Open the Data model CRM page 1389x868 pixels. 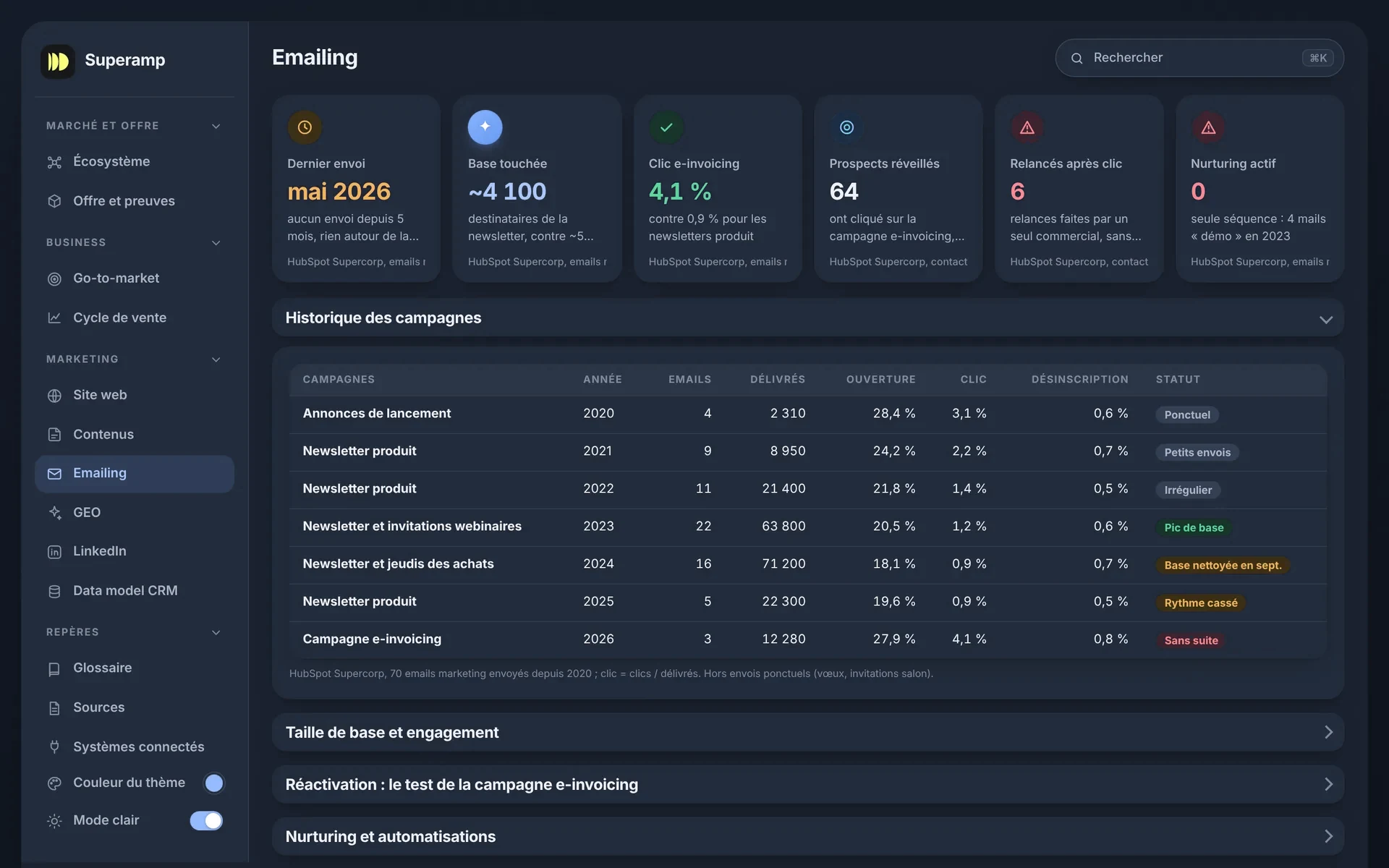pos(135,591)
